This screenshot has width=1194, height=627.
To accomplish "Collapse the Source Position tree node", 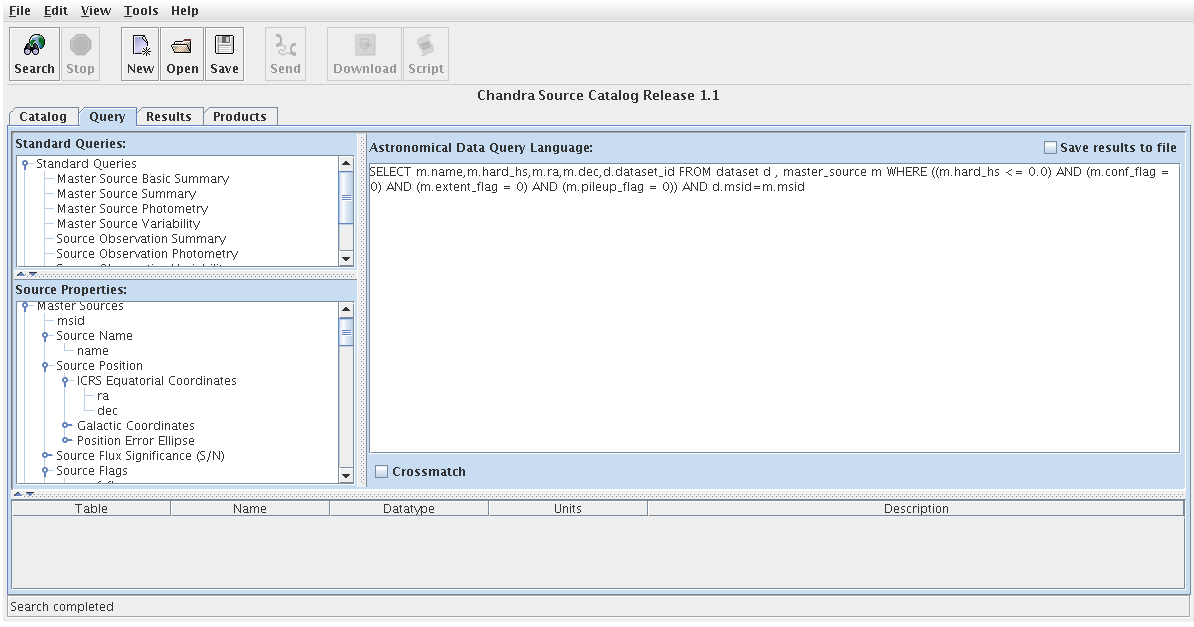I will click(45, 366).
